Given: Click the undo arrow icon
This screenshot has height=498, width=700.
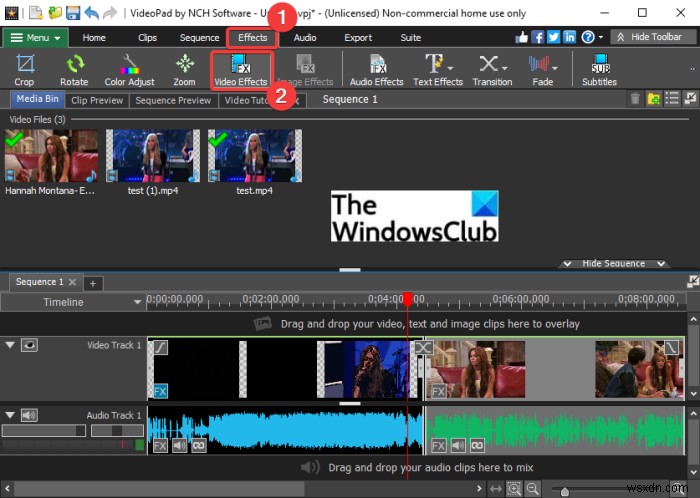Looking at the screenshot, I should (x=92, y=12).
